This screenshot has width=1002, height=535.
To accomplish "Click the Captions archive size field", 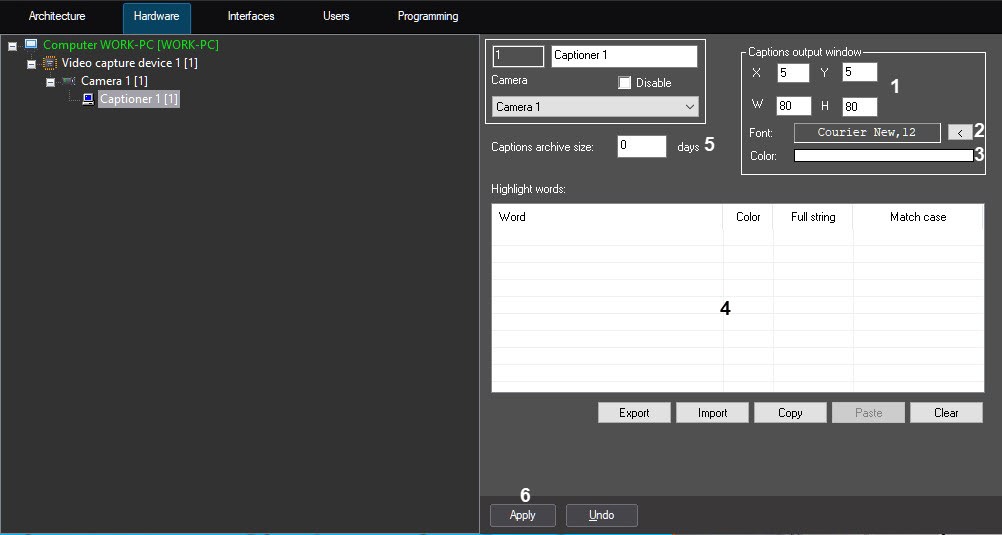I will click(x=641, y=147).
